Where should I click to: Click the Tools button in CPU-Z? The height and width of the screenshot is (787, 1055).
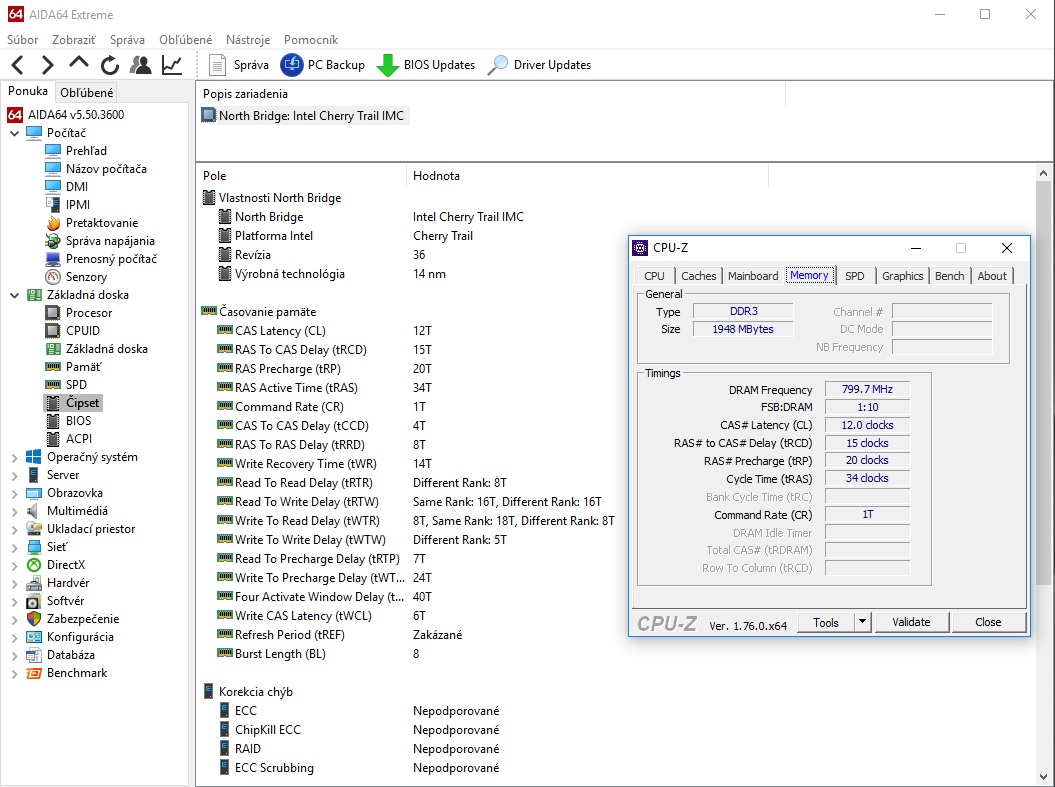[826, 622]
